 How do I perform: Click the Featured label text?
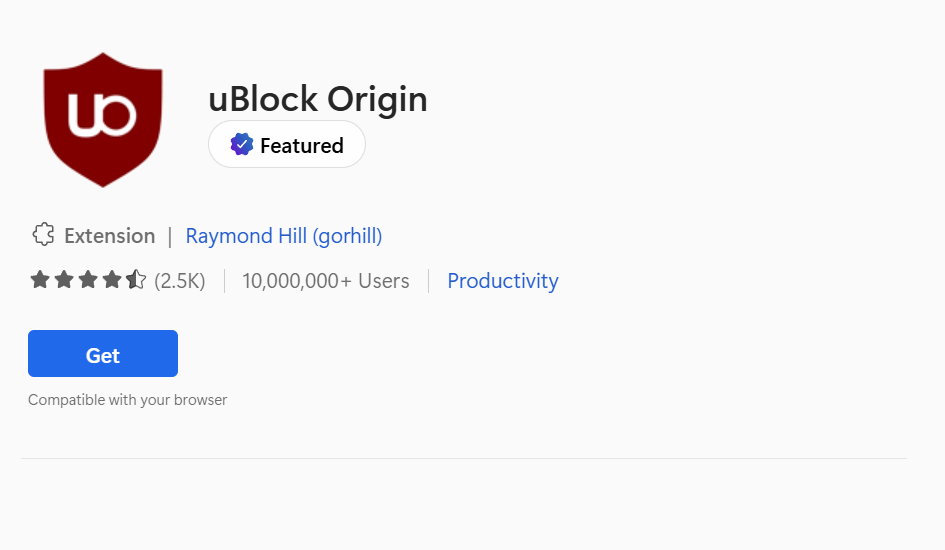tap(301, 146)
